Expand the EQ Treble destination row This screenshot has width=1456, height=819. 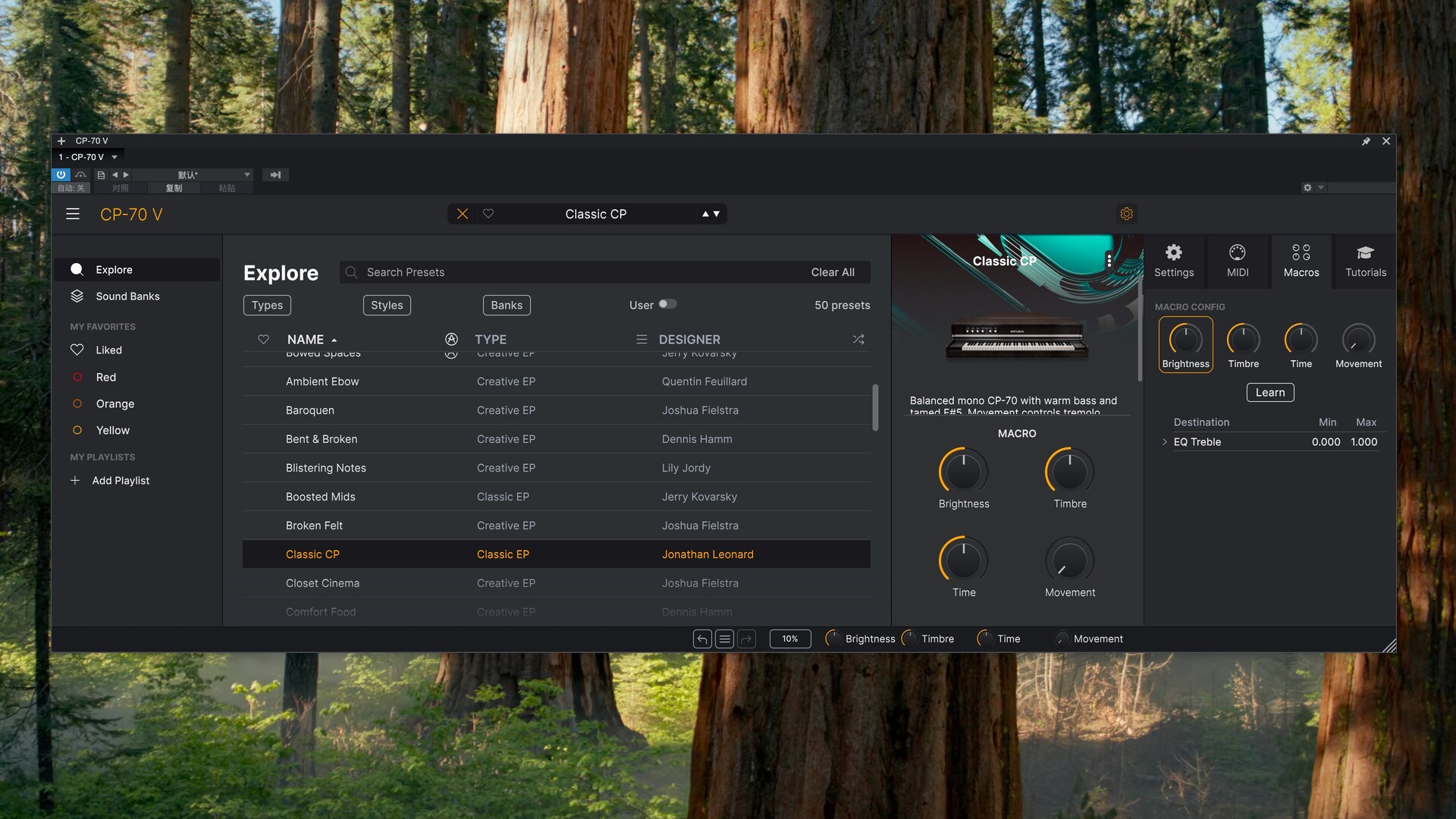(1165, 442)
